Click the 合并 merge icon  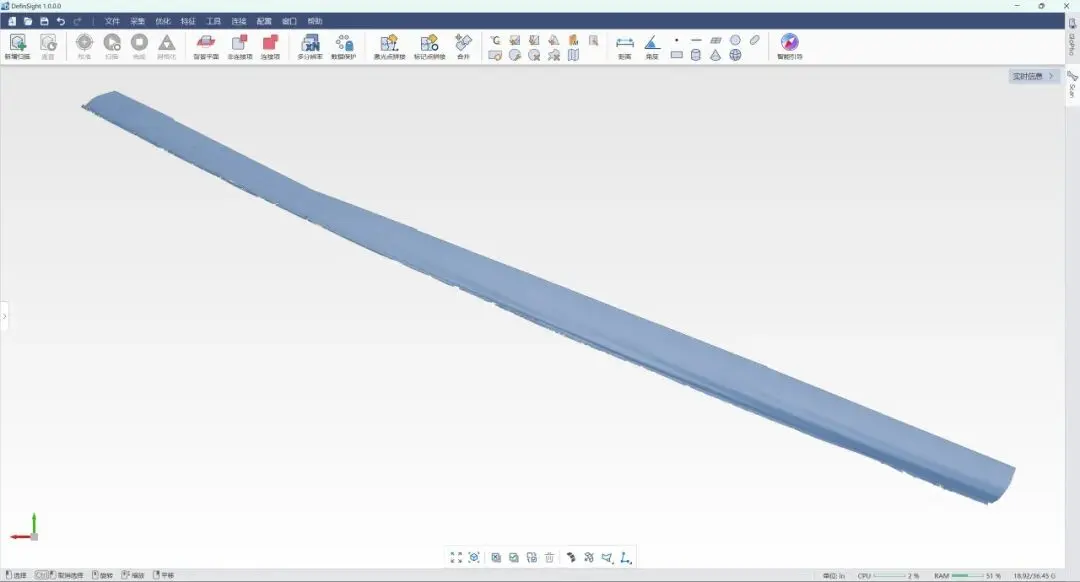click(463, 45)
